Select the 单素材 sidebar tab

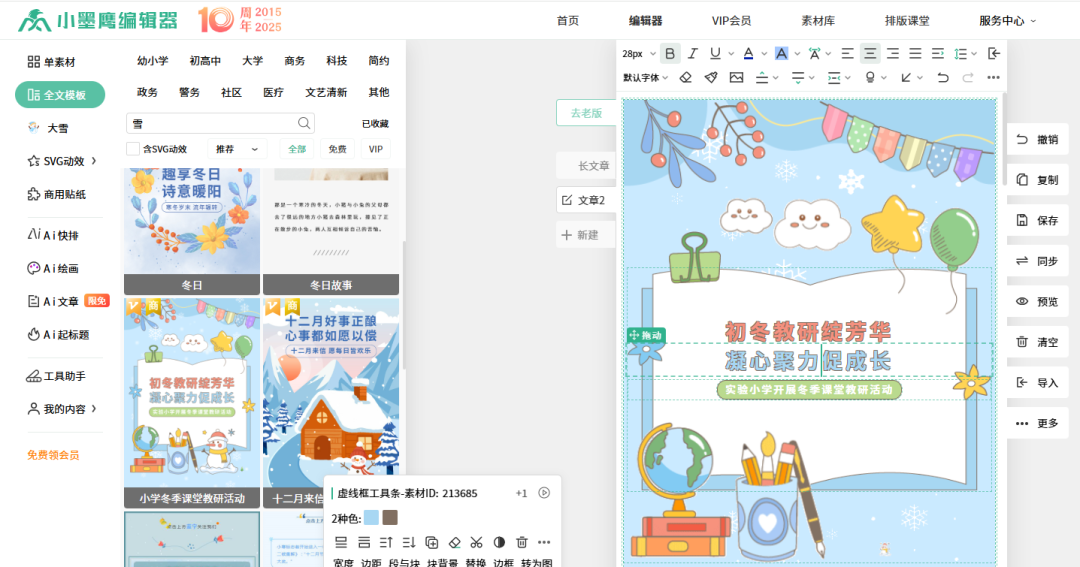tap(52, 62)
